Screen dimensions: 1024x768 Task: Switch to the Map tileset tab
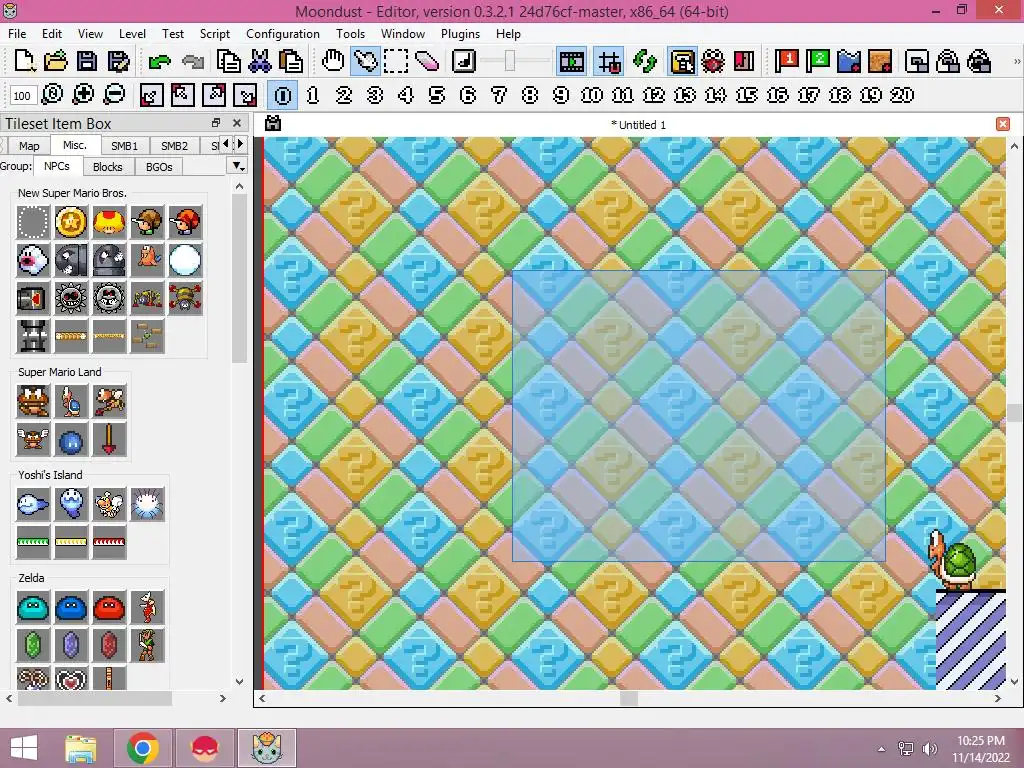tap(29, 146)
